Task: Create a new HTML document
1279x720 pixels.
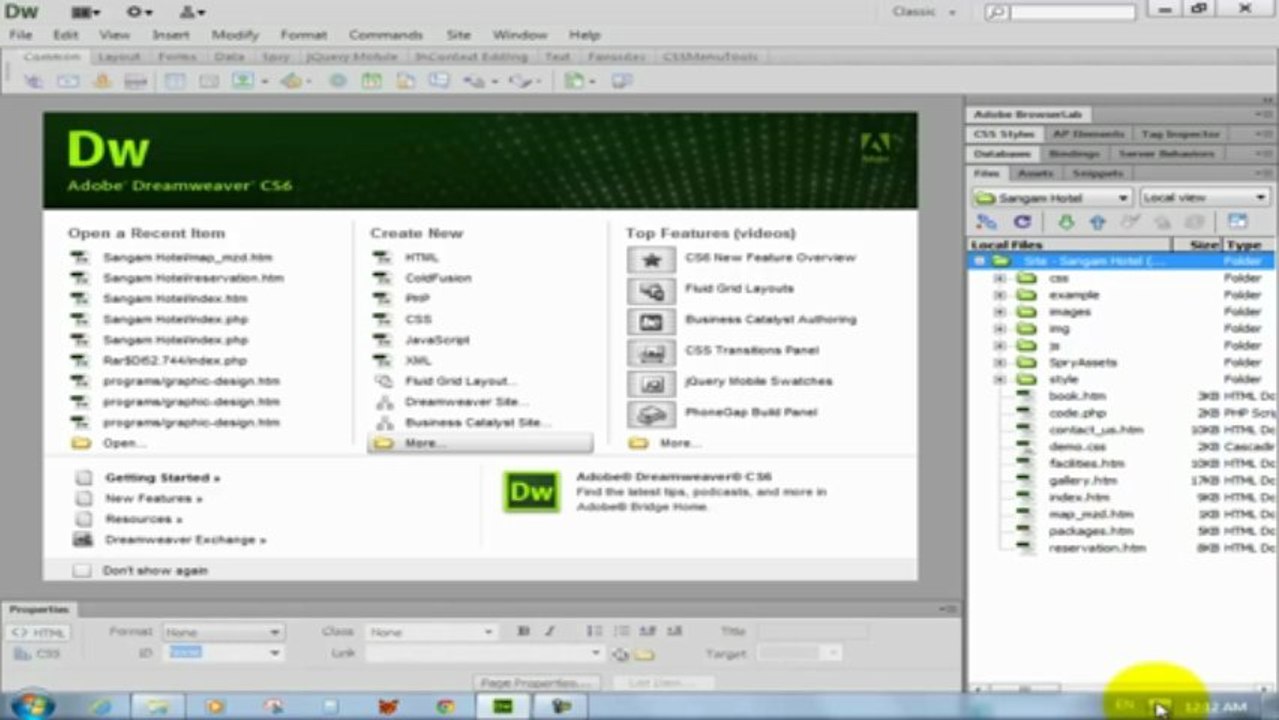Action: click(x=421, y=258)
